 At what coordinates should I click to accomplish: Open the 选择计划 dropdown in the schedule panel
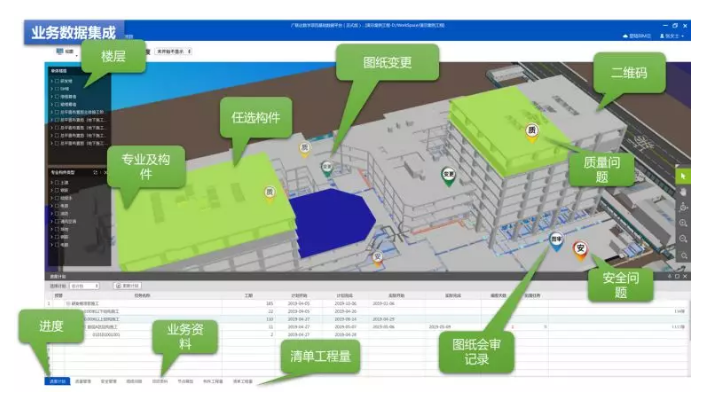click(x=84, y=286)
